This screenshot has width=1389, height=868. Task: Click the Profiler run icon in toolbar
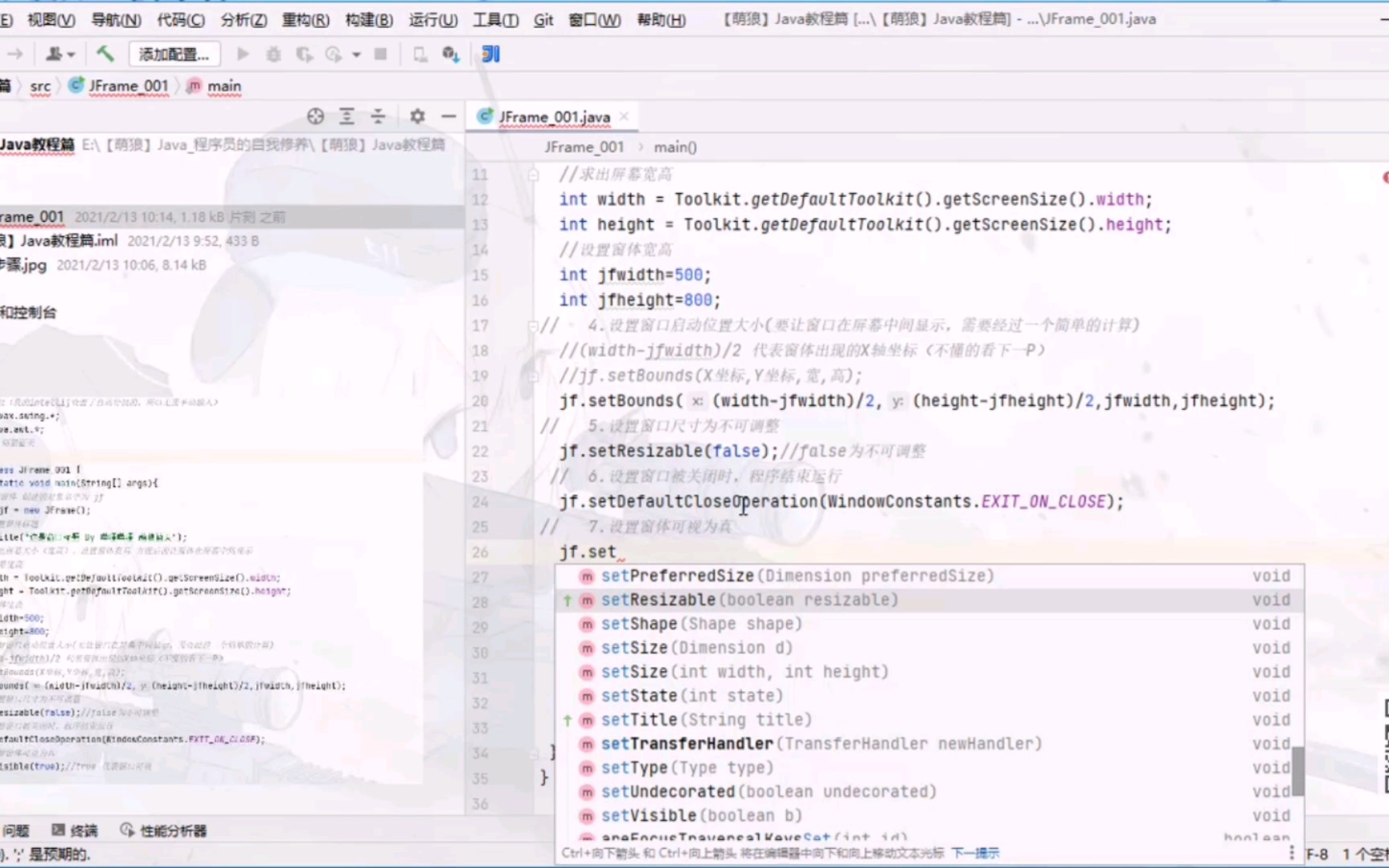click(x=334, y=54)
